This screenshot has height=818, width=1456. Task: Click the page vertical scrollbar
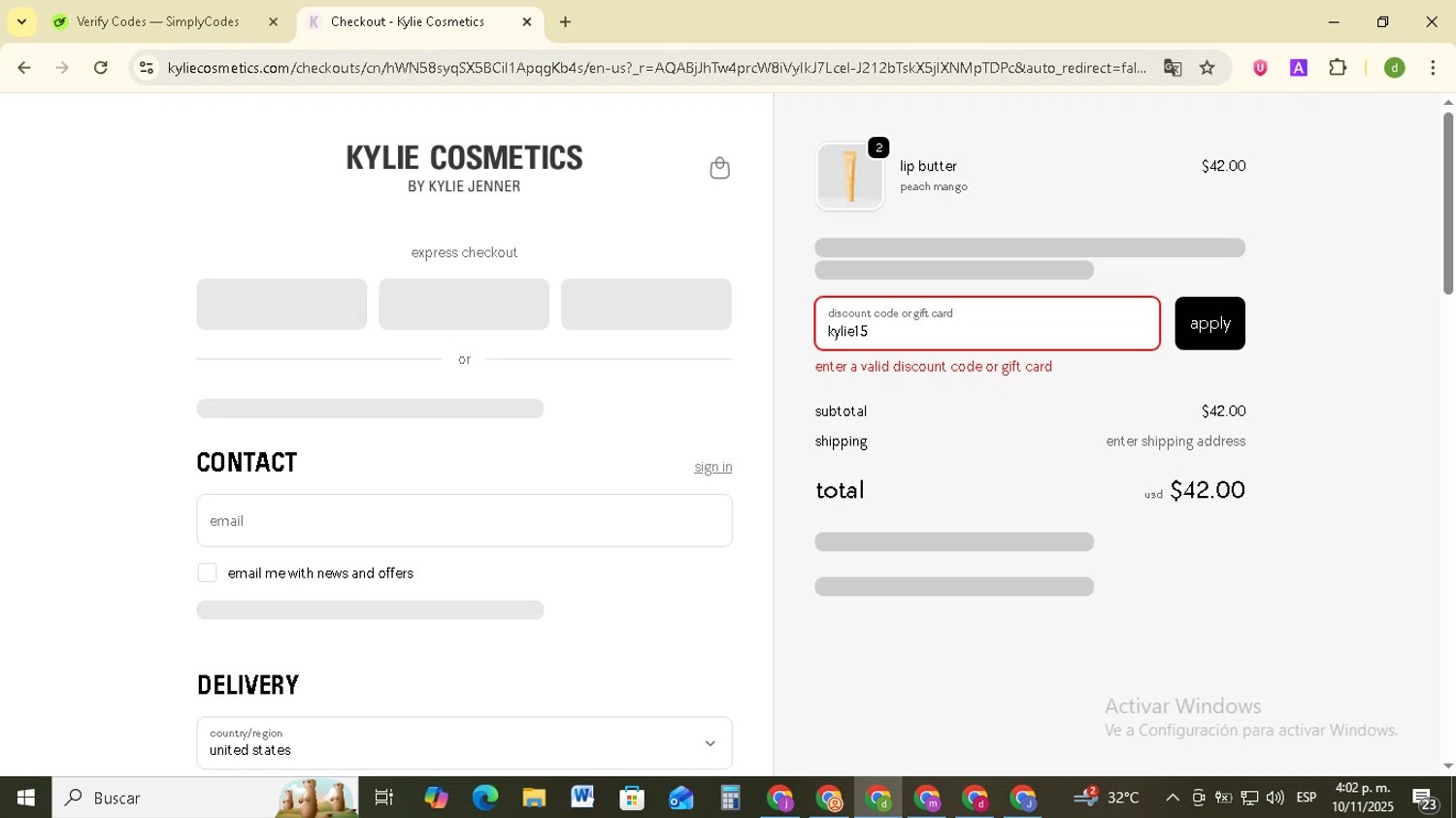1447,204
